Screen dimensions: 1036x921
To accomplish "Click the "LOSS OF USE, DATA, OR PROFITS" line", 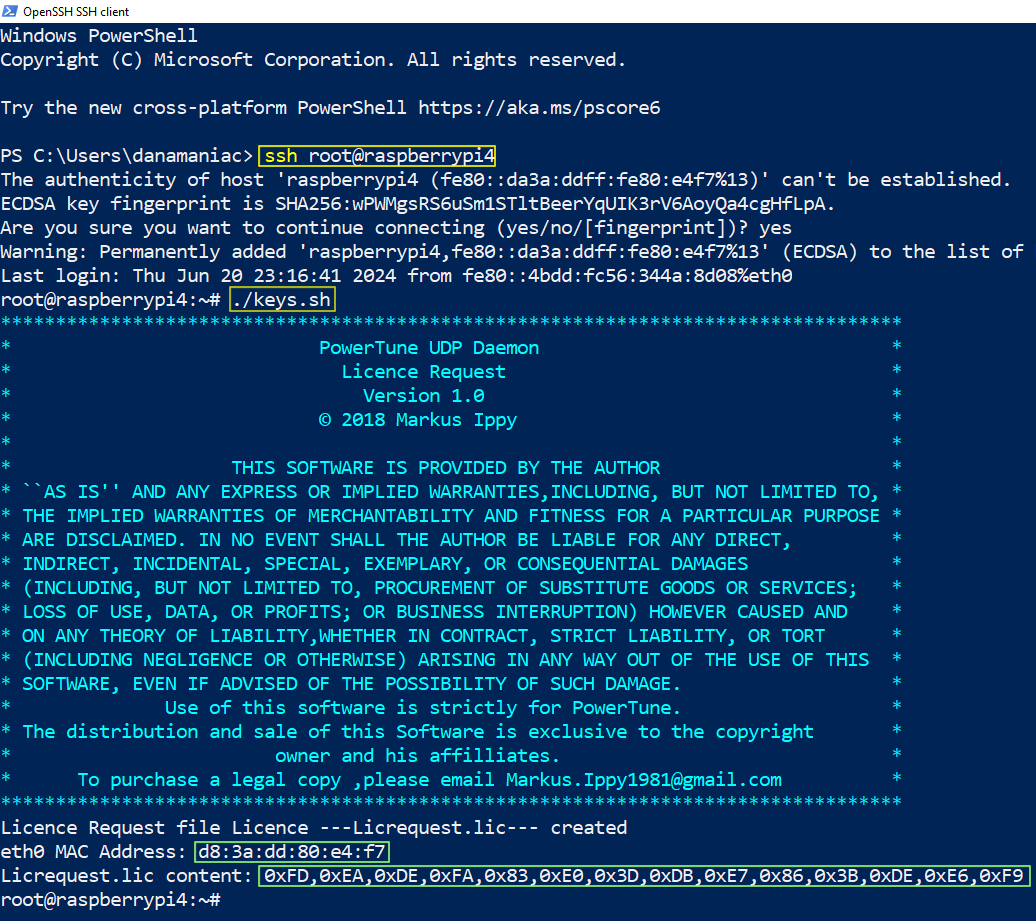I will coord(435,612).
